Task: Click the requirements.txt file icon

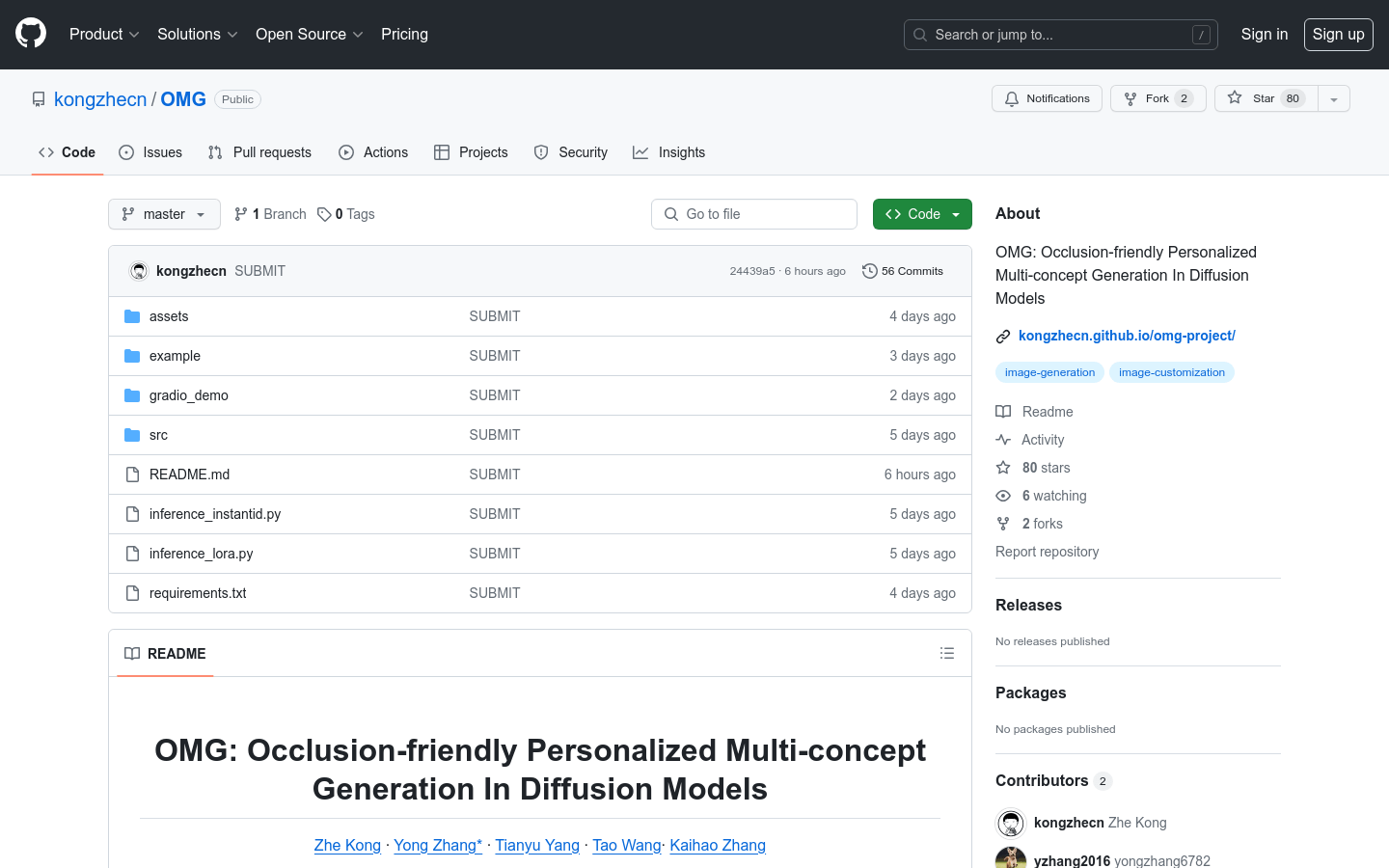Action: tap(132, 593)
